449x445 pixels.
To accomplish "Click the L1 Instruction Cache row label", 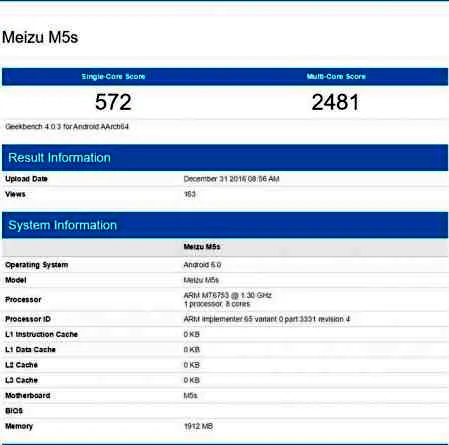I will (x=41, y=334).
